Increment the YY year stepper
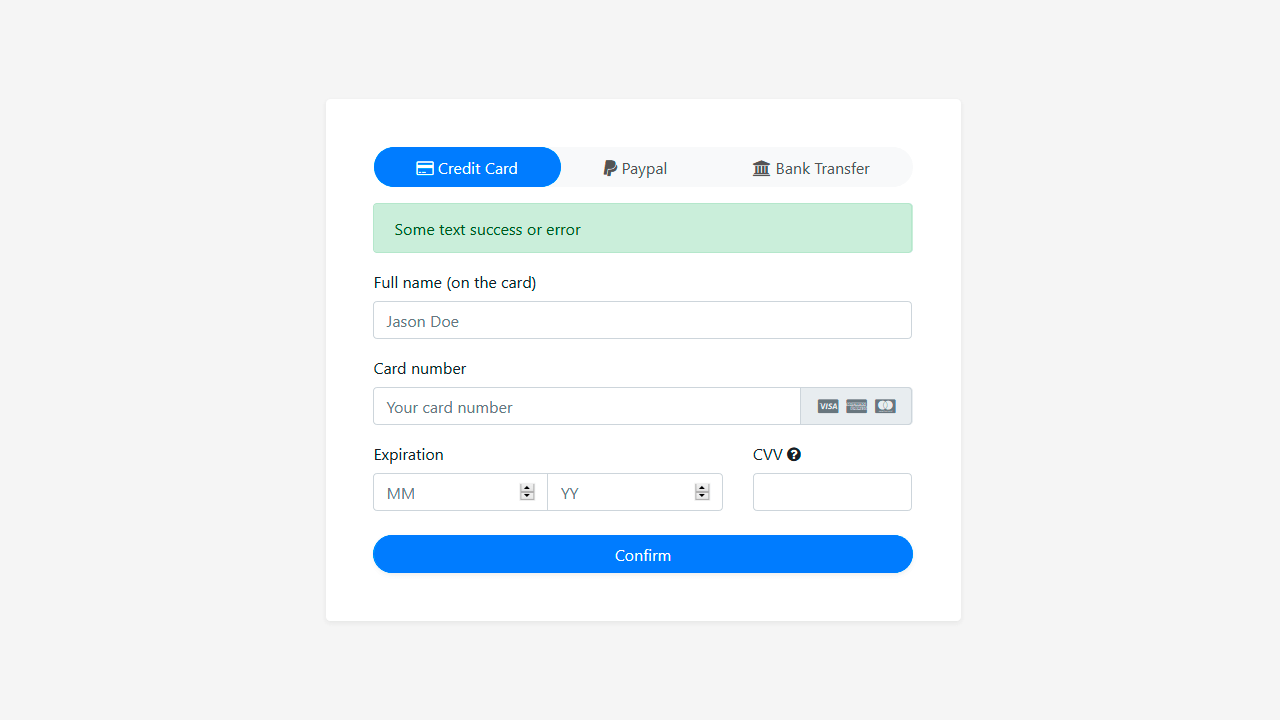 pyautogui.click(x=702, y=487)
